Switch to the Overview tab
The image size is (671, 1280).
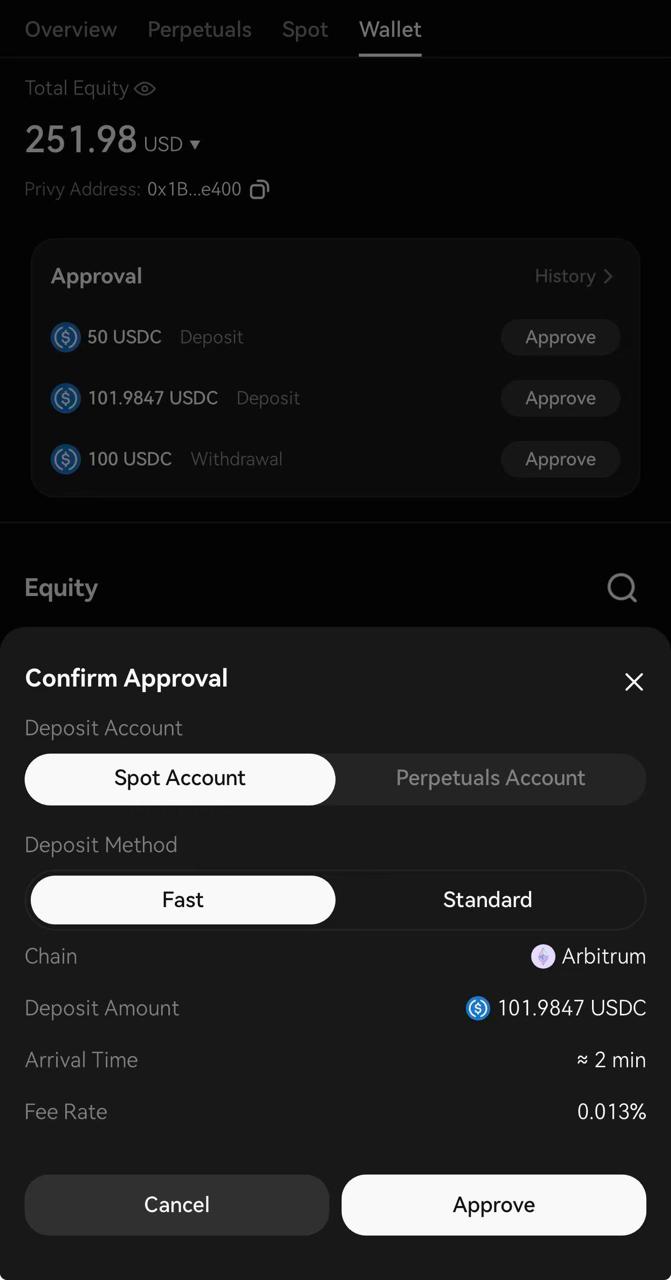tap(71, 30)
